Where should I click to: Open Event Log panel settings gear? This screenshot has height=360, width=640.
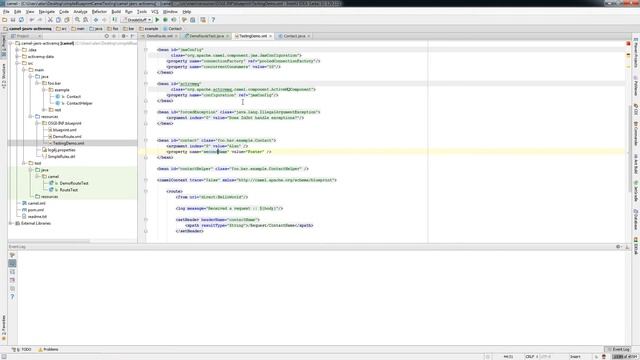click(x=618, y=247)
